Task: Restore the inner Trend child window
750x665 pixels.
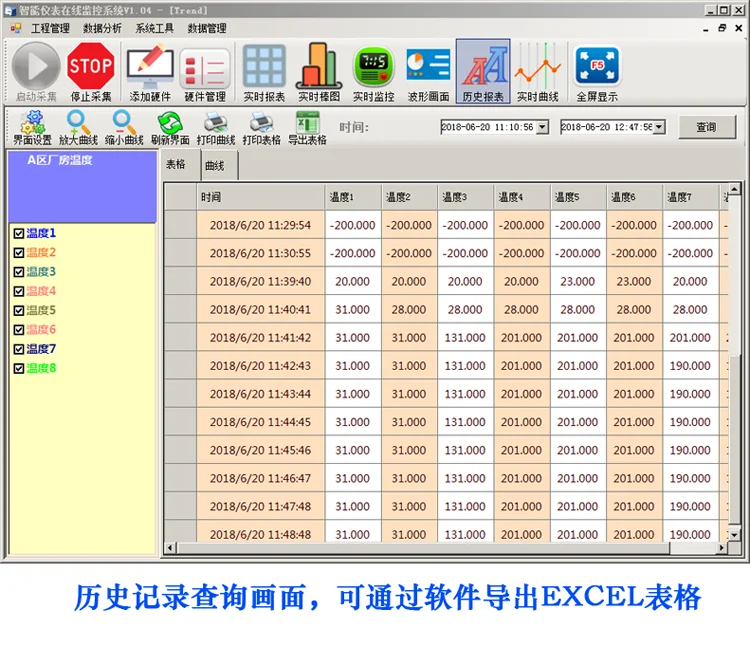Action: click(x=722, y=28)
